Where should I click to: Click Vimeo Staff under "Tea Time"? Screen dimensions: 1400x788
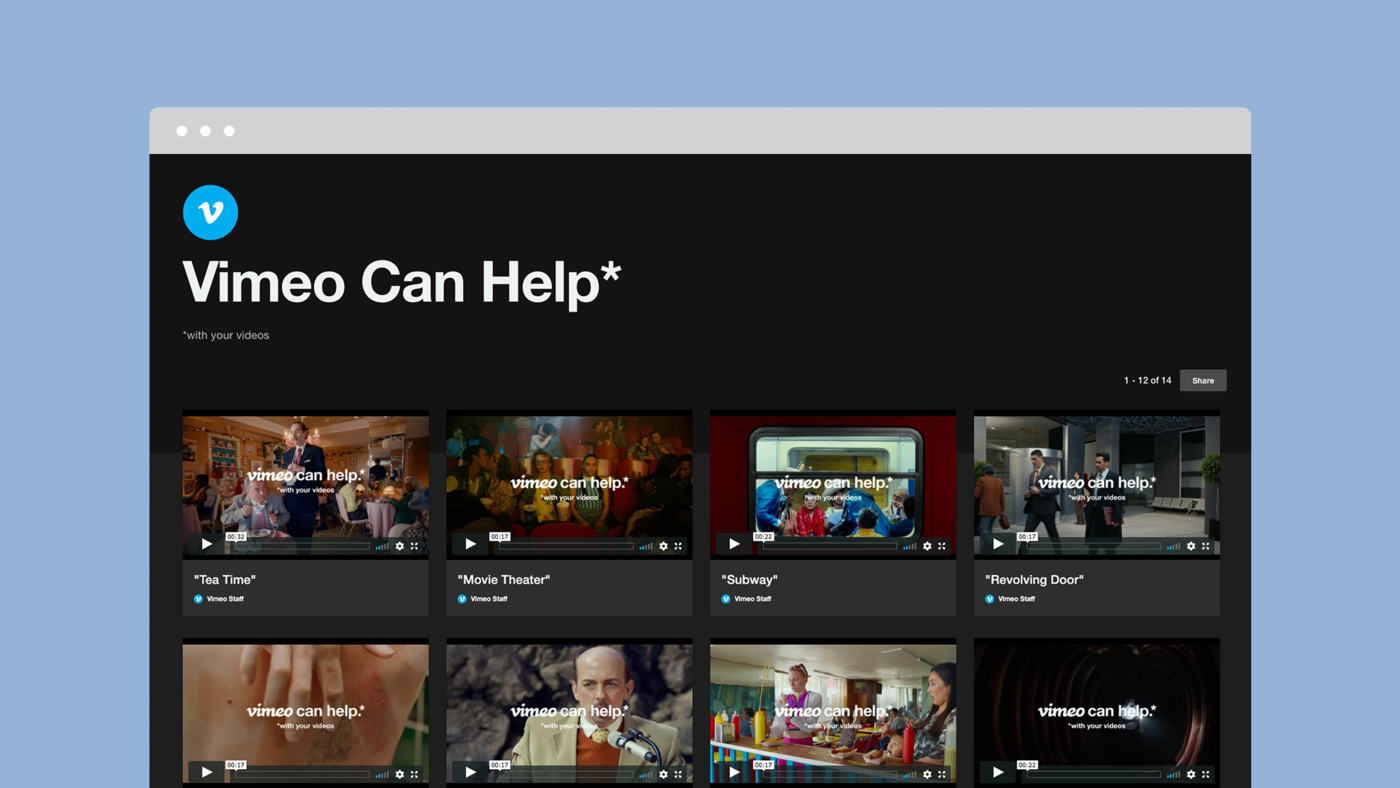[x=225, y=599]
